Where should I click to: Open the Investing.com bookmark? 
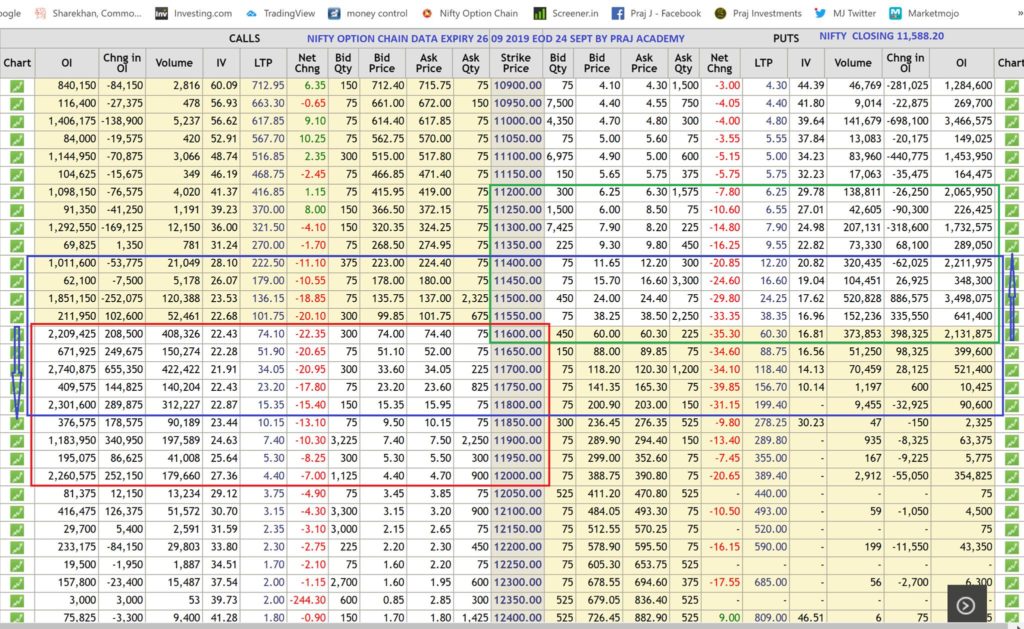193,14
